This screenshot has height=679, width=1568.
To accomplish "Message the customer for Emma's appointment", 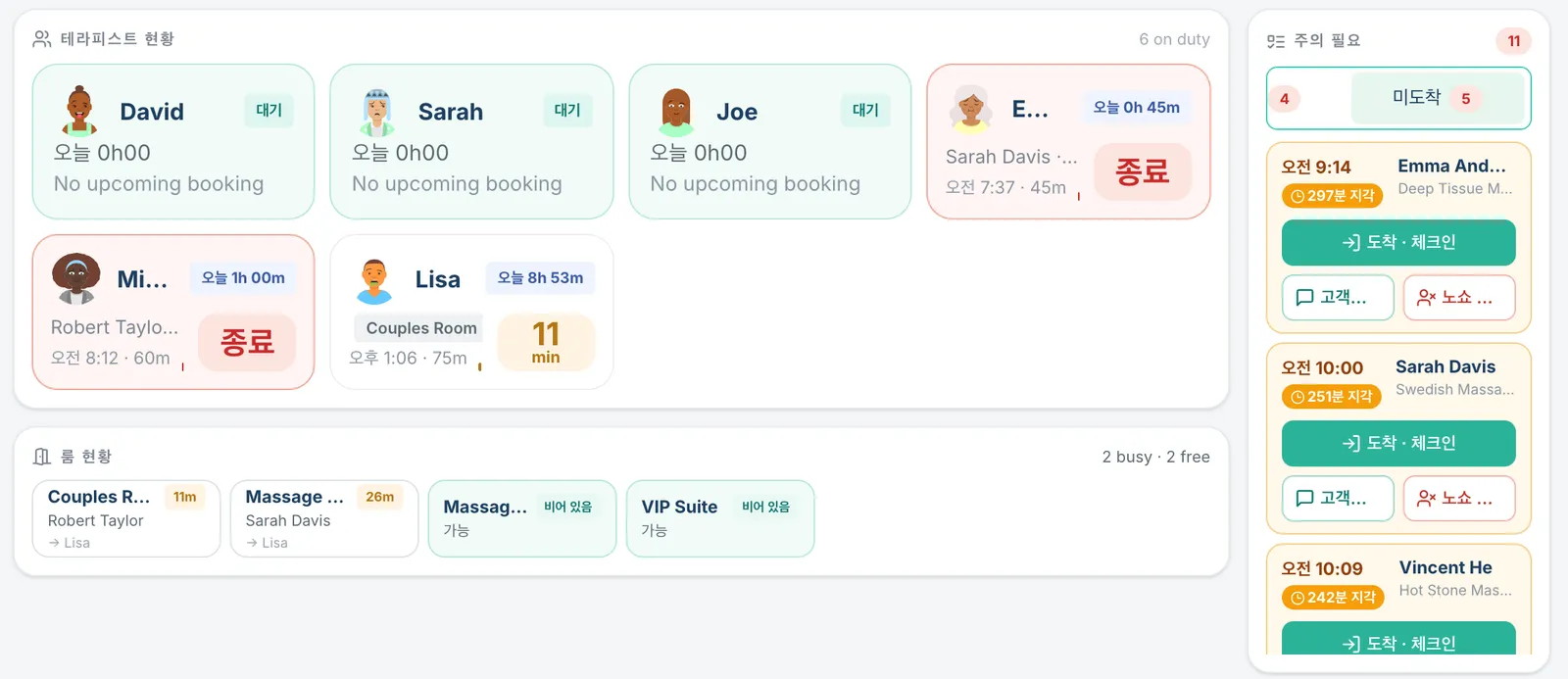I will pyautogui.click(x=1338, y=297).
